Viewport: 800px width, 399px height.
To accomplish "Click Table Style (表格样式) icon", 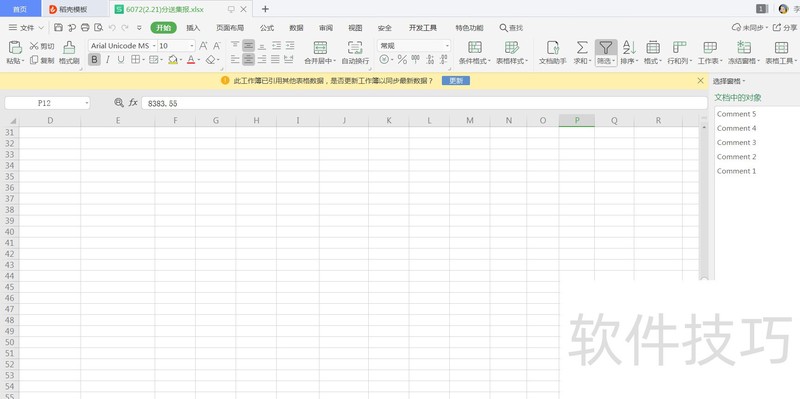I will pos(512,48).
